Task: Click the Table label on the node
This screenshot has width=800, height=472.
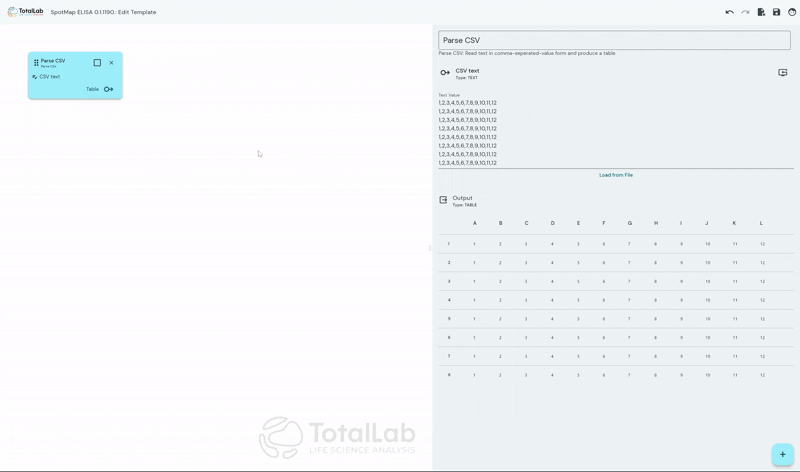Action: tap(92, 89)
